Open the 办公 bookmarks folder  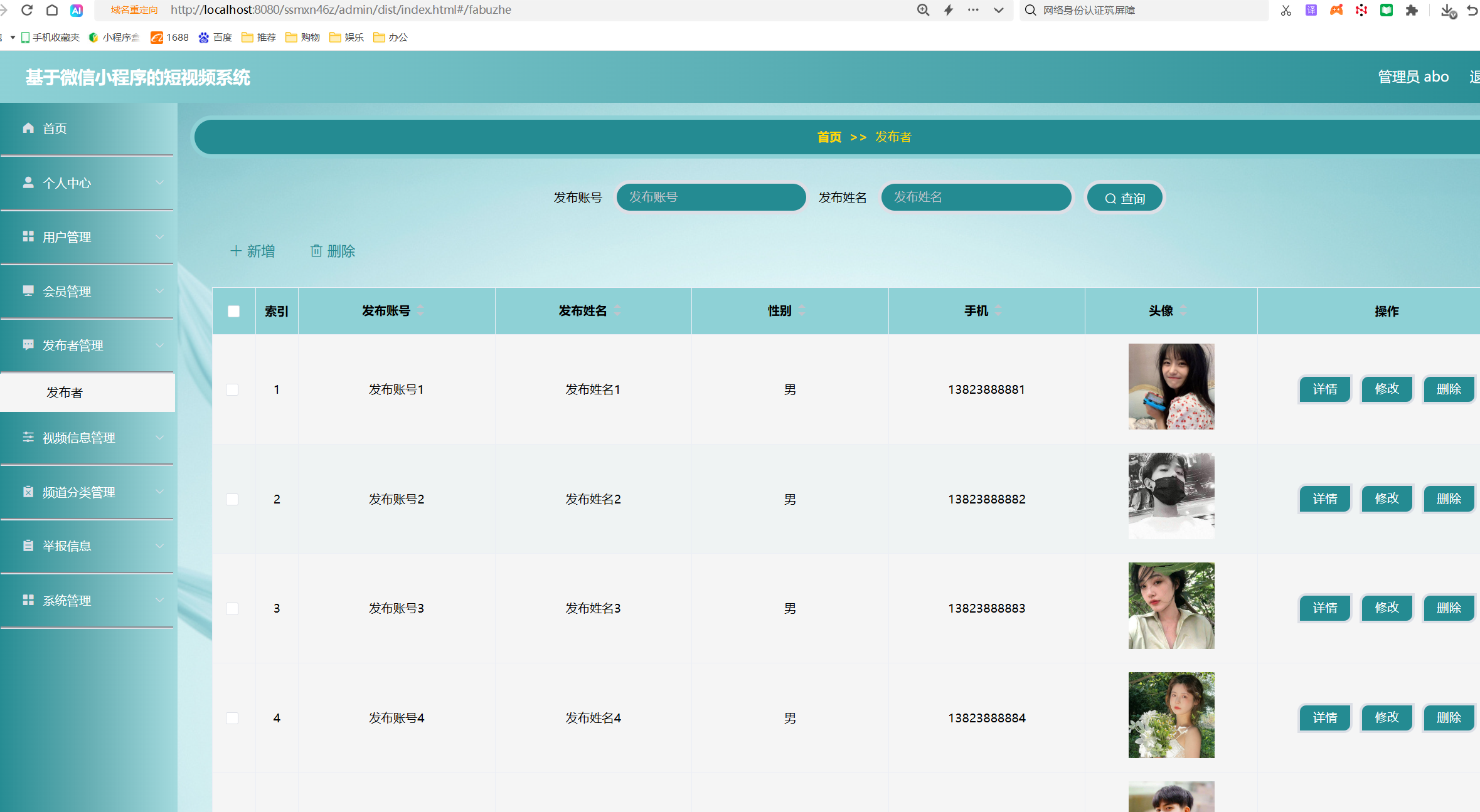(390, 38)
